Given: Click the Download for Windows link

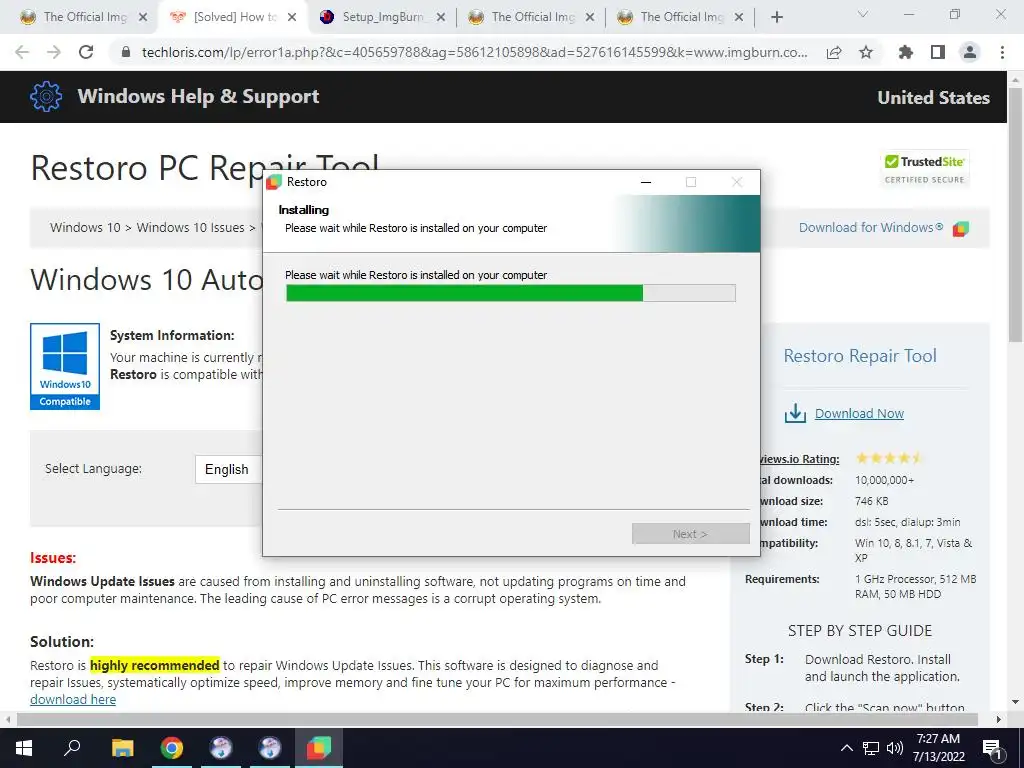Looking at the screenshot, I should [871, 227].
